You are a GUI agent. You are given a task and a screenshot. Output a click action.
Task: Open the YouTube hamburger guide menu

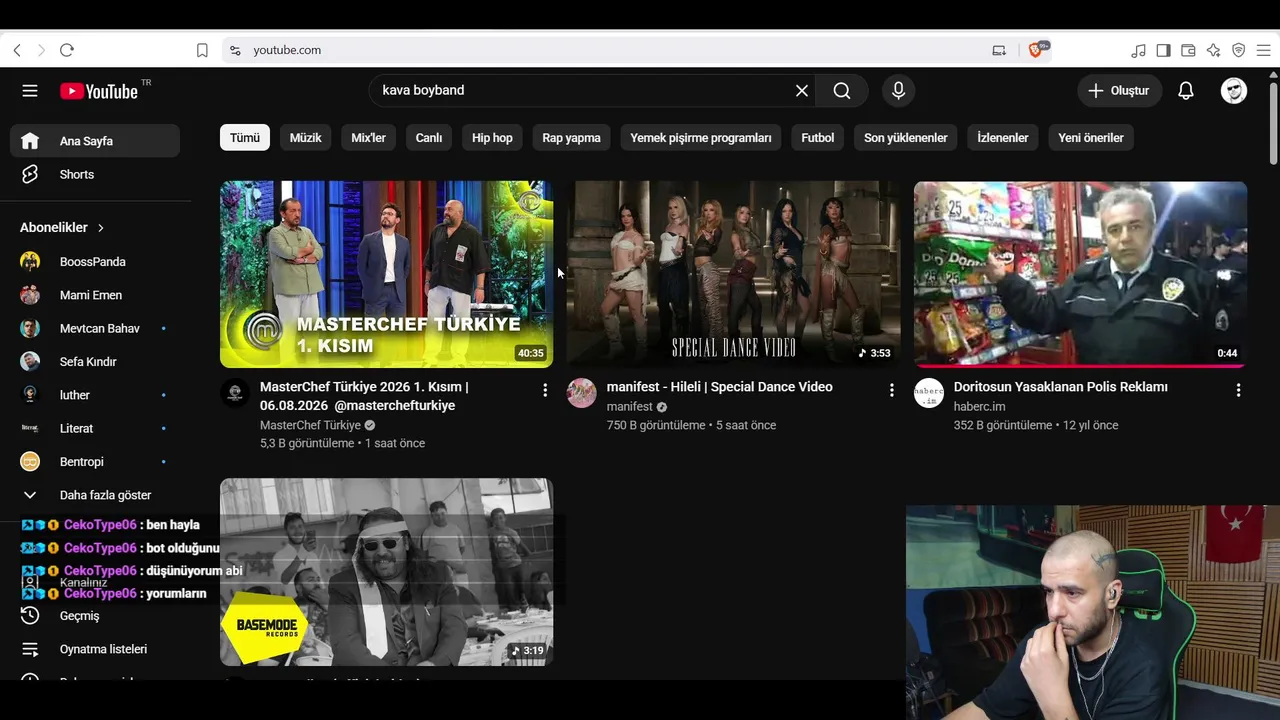(30, 91)
